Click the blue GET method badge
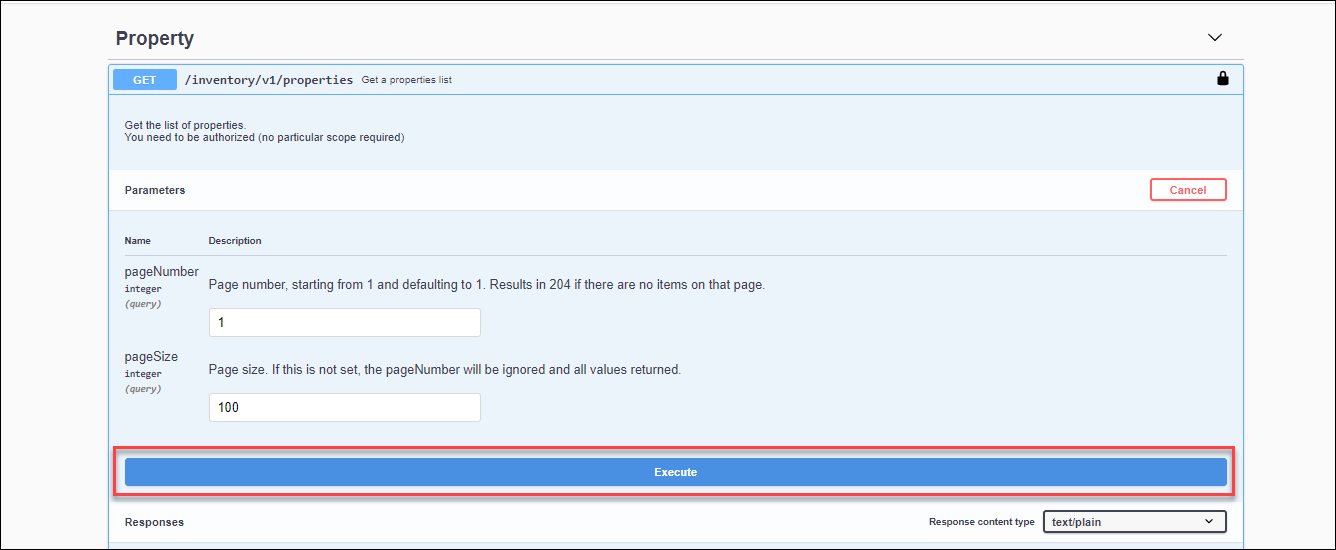Viewport: 1336px width, 550px height. point(145,80)
